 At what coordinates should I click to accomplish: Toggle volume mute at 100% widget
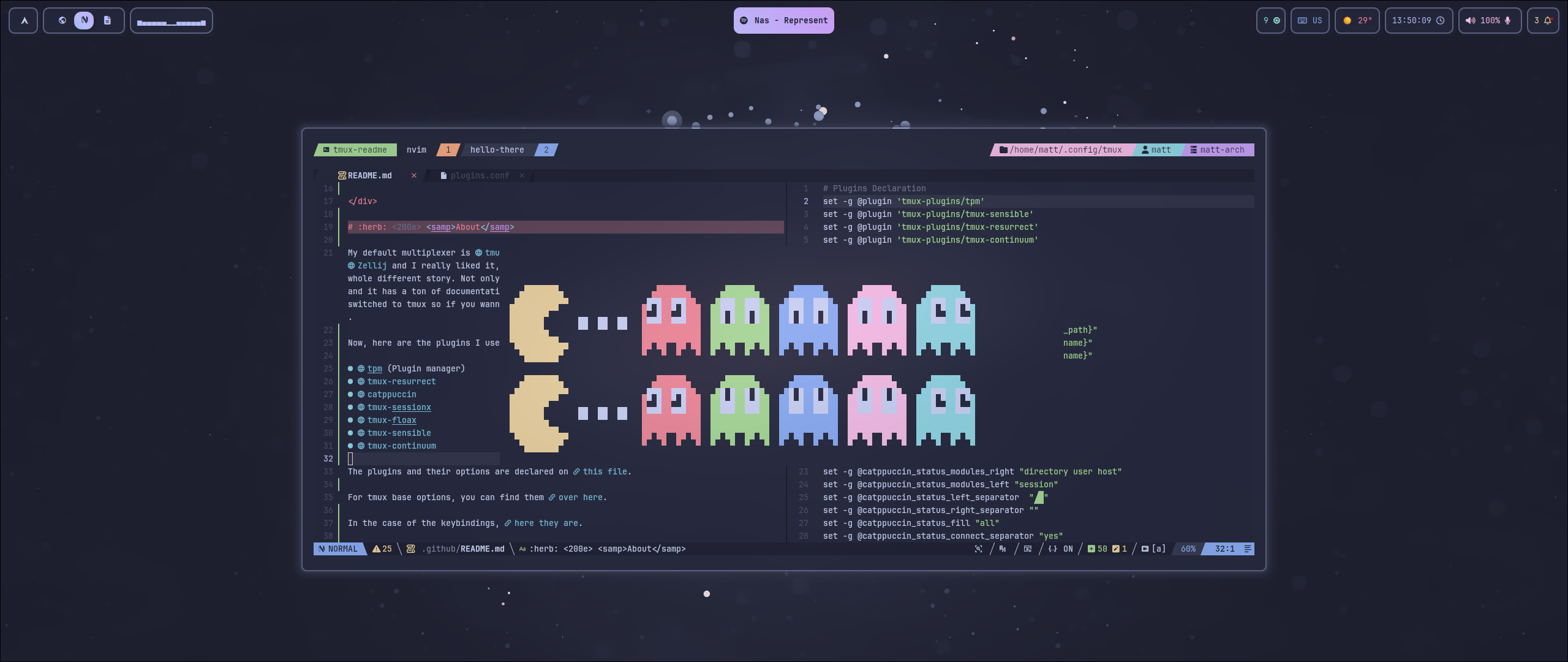pos(1489,21)
